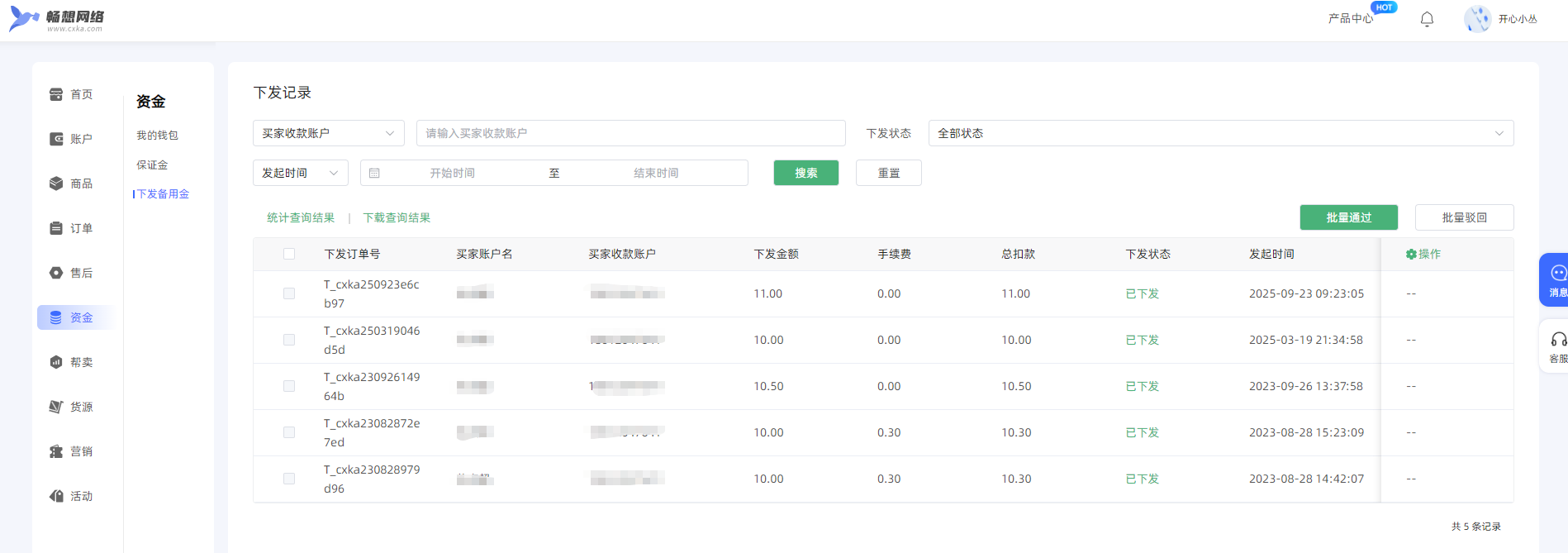Expand the 买家收款账户 search type dropdown
The width and height of the screenshot is (1568, 553).
click(328, 133)
